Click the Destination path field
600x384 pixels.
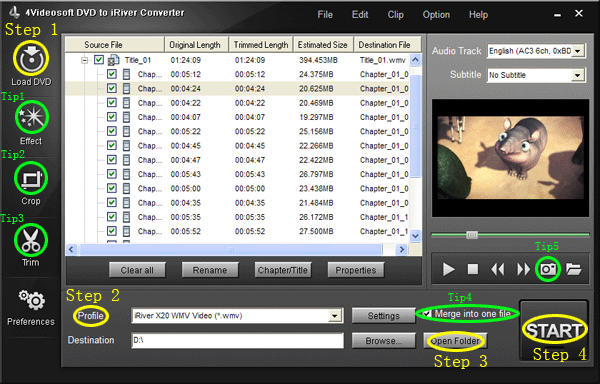coord(237,340)
